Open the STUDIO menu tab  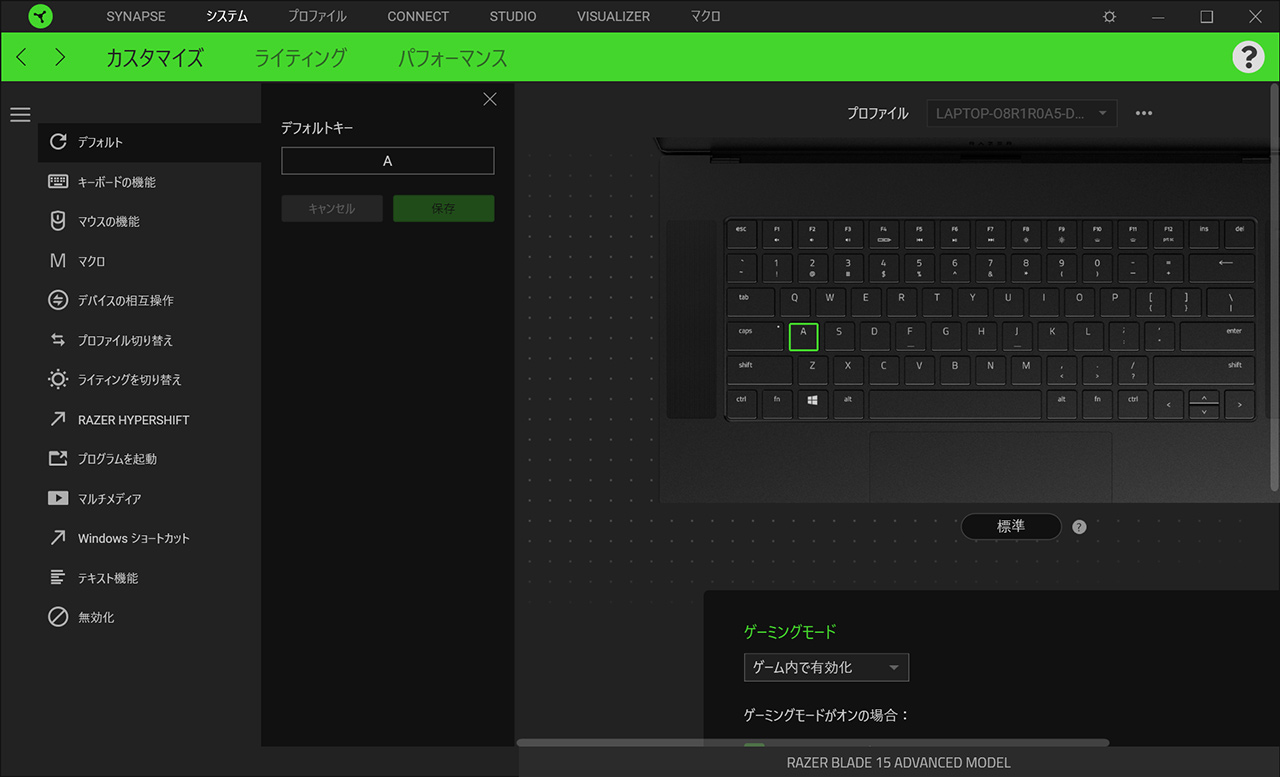(x=512, y=17)
